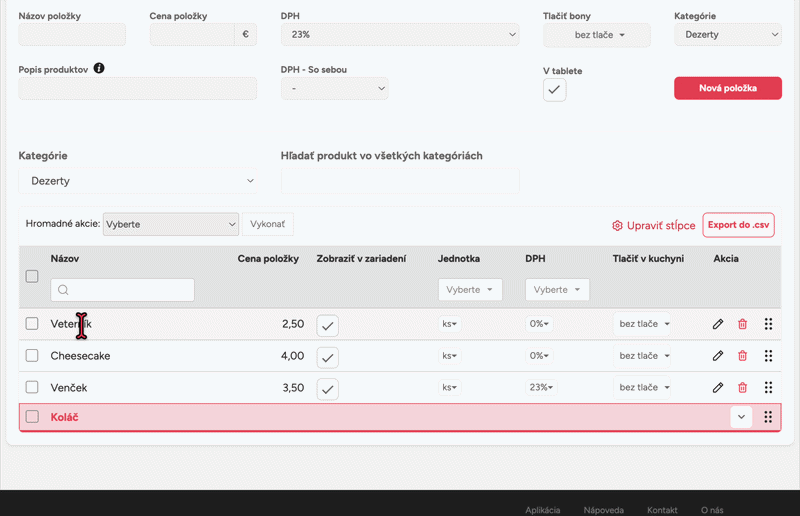Screen dimensions: 800x516
Task: Delete the Veterník item via trash icon
Action: coord(742,324)
